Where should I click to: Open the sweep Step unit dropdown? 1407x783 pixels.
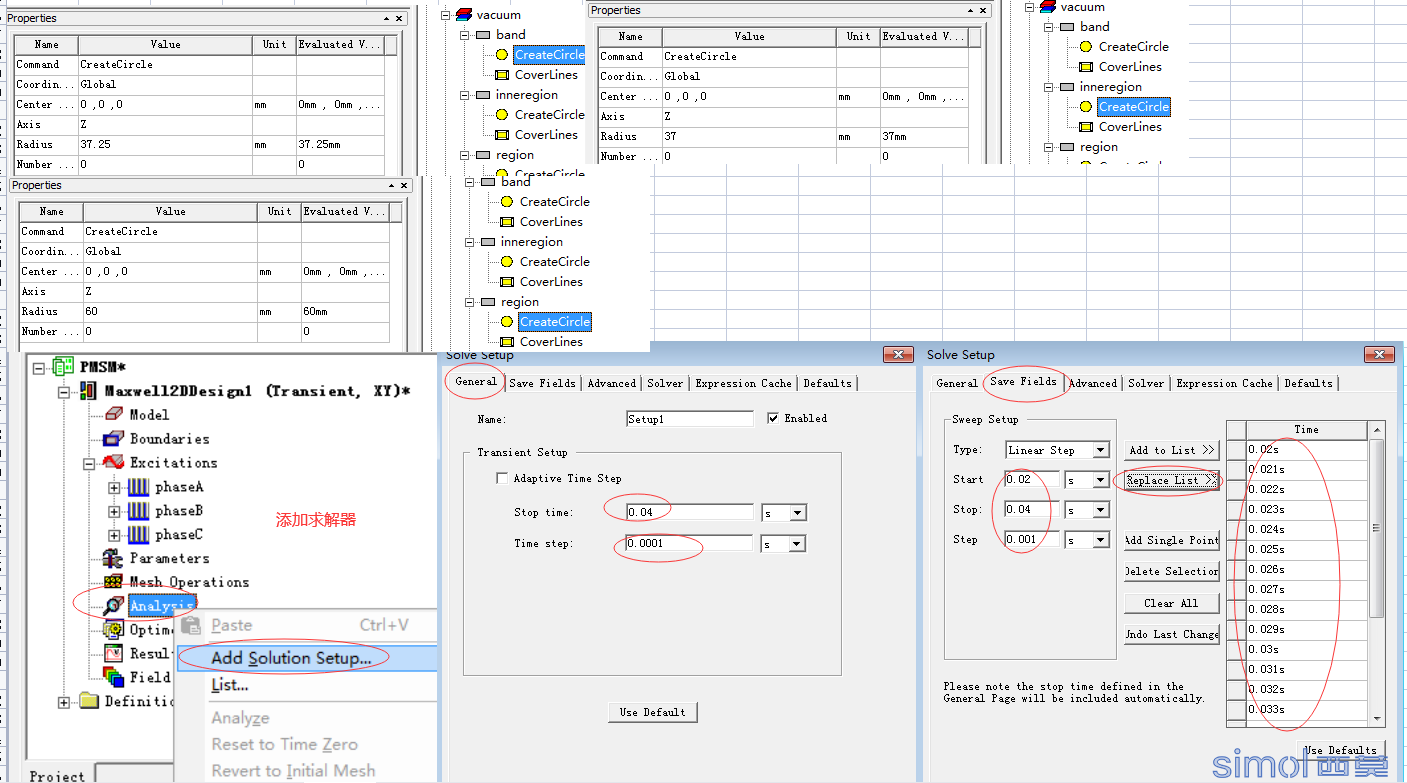click(x=1101, y=540)
